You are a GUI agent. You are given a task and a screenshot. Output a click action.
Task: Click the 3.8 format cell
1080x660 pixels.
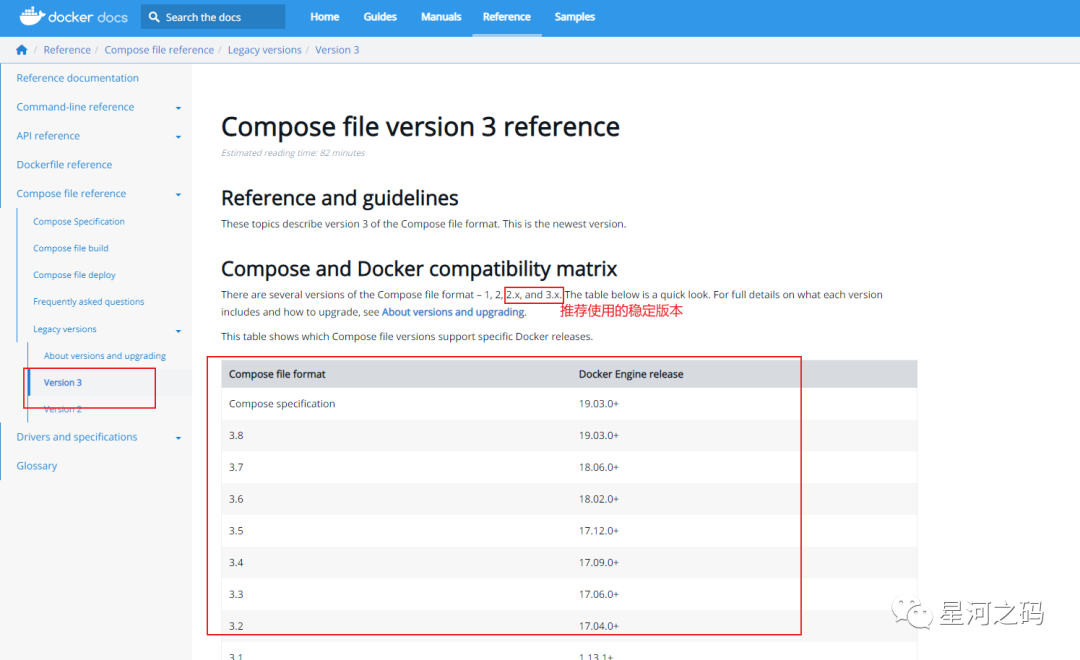tap(236, 435)
